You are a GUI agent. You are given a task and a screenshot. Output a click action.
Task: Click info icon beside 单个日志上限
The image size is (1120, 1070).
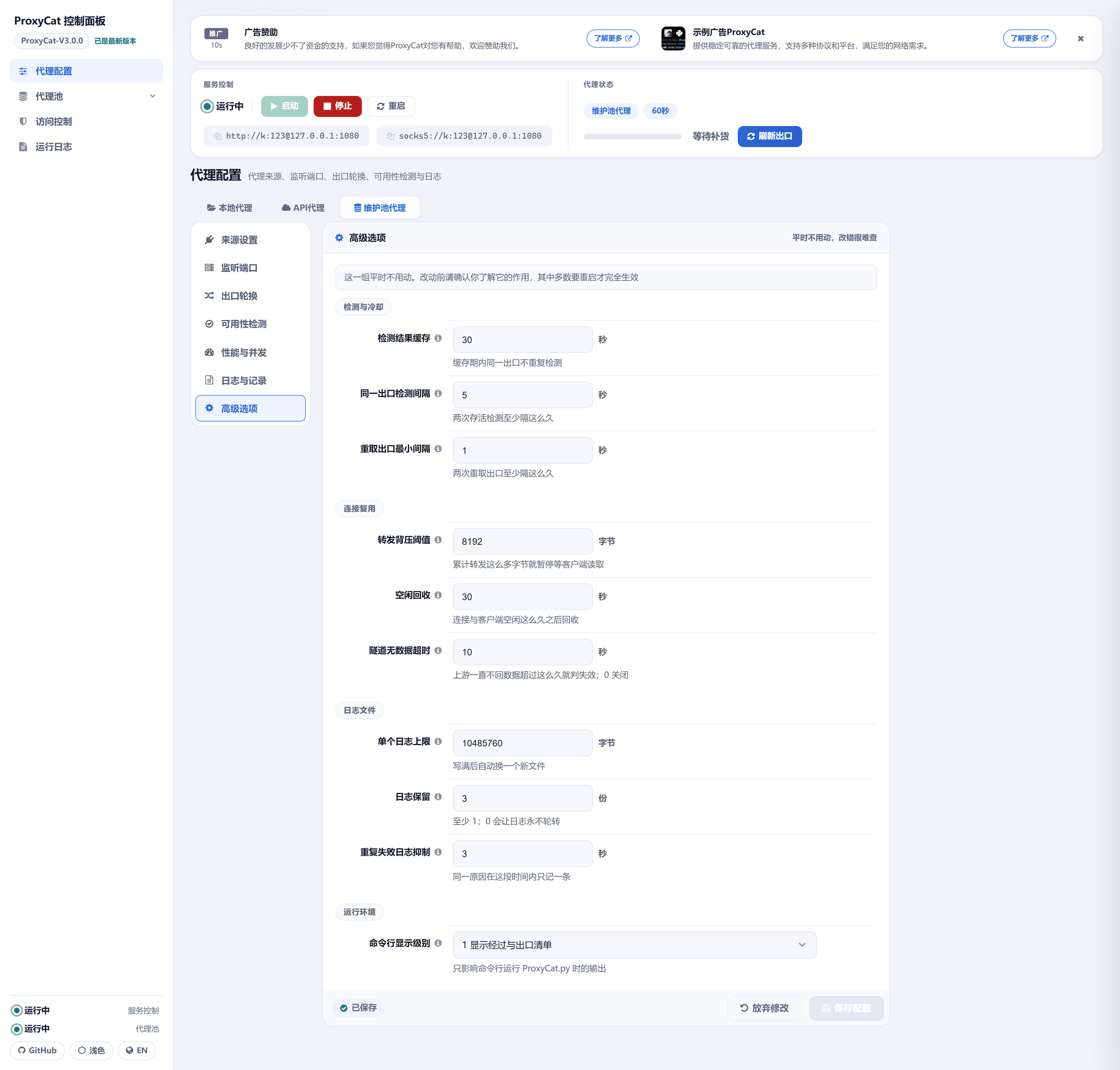pos(438,742)
